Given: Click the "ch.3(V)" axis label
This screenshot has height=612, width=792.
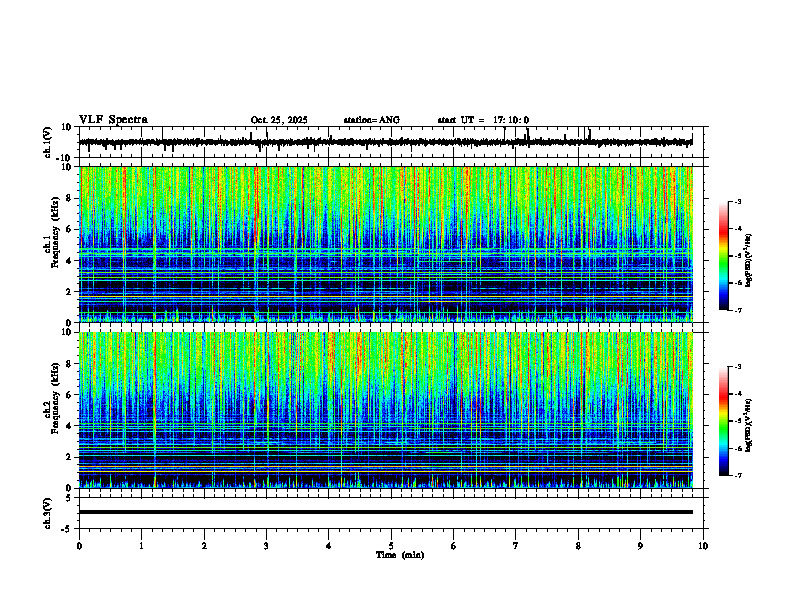Looking at the screenshot, I should tap(48, 513).
